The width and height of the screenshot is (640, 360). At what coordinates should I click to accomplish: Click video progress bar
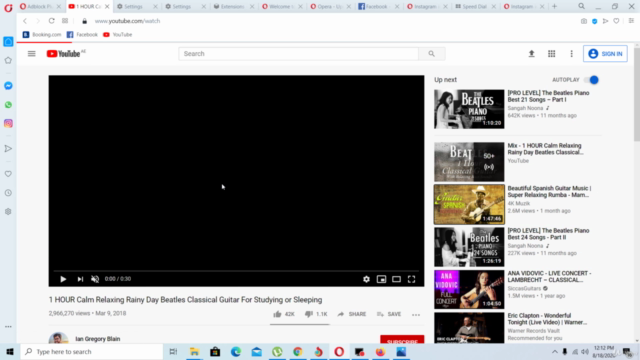point(236,271)
